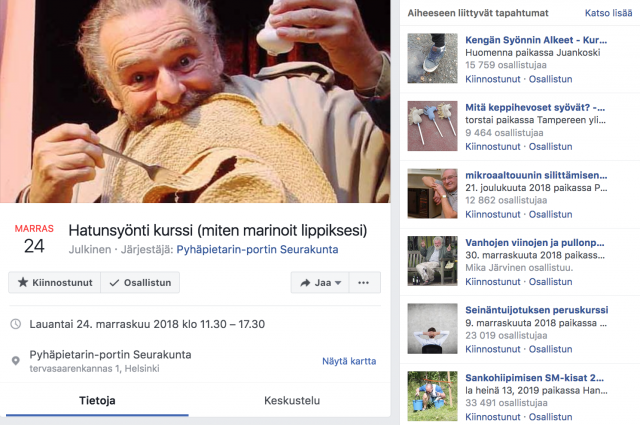Switch to the Keskustelu tab
The image size is (640, 425).
[x=292, y=401]
